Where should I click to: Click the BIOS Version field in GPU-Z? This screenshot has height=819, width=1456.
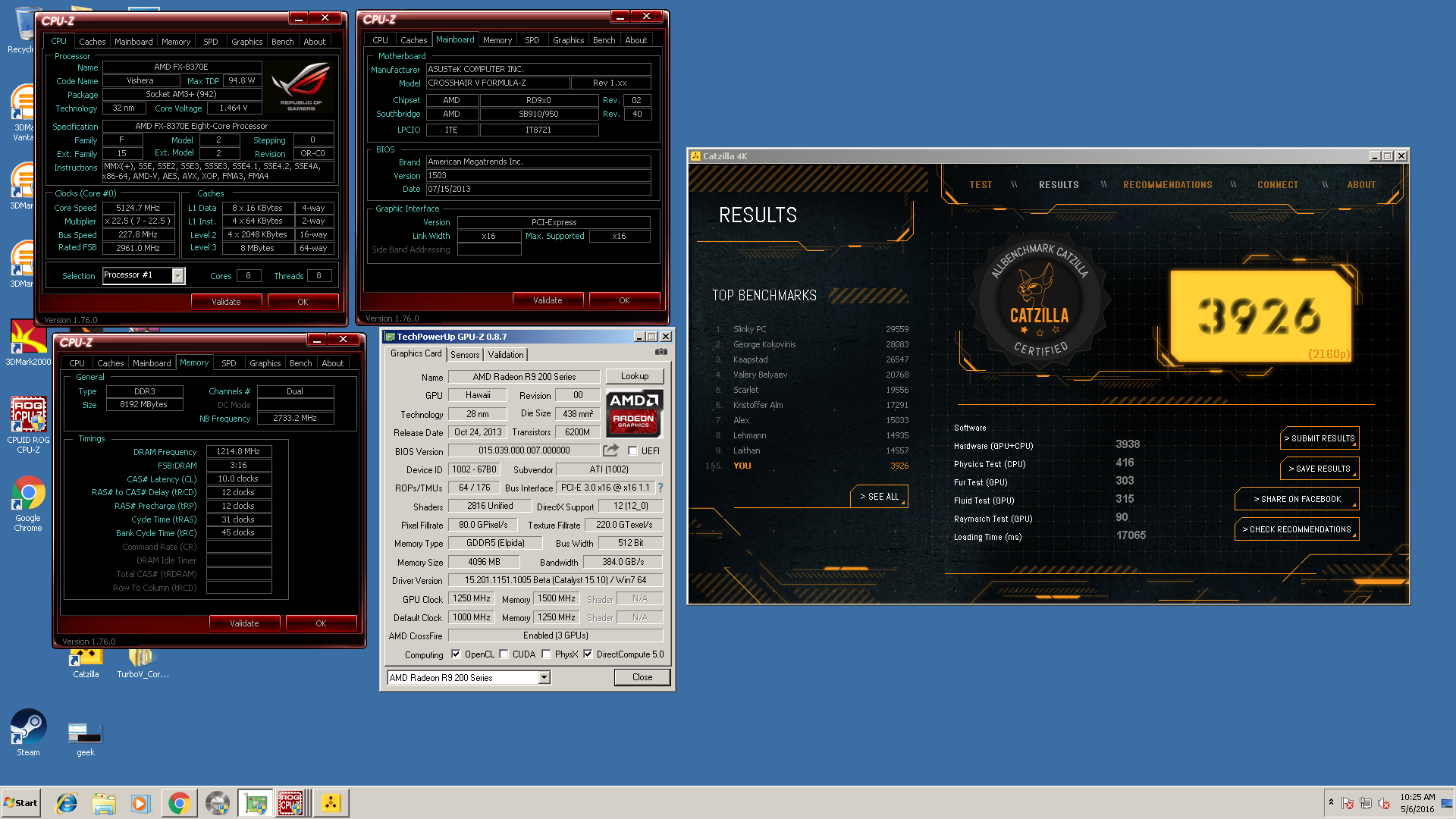click(524, 450)
